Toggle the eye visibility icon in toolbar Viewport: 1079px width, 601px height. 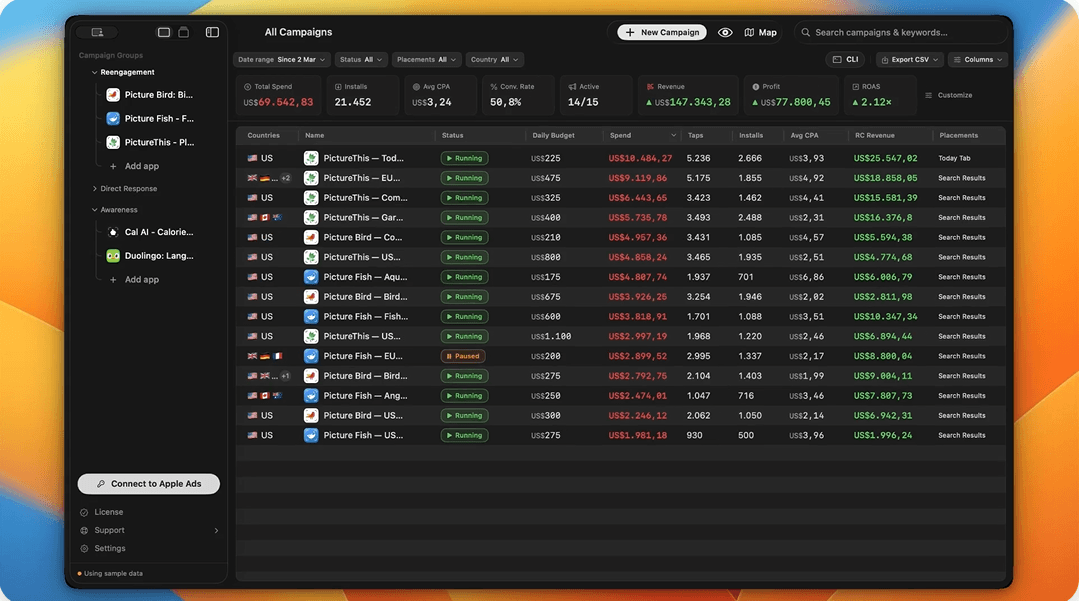(x=725, y=32)
